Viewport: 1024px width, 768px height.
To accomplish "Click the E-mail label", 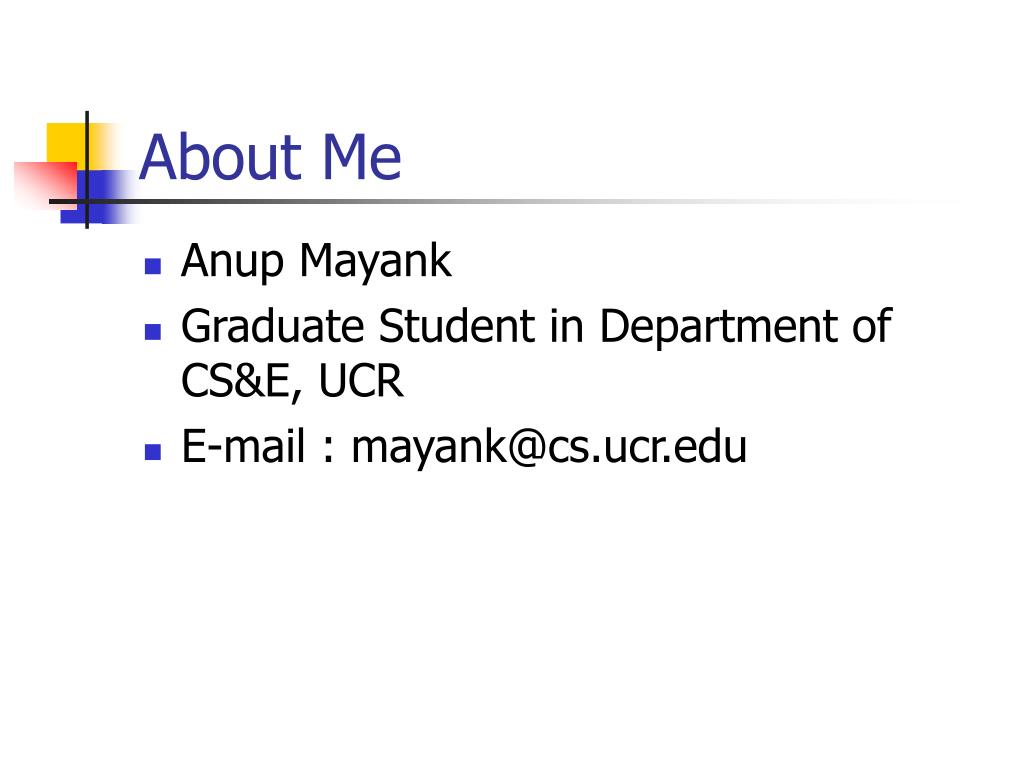I will point(243,447).
